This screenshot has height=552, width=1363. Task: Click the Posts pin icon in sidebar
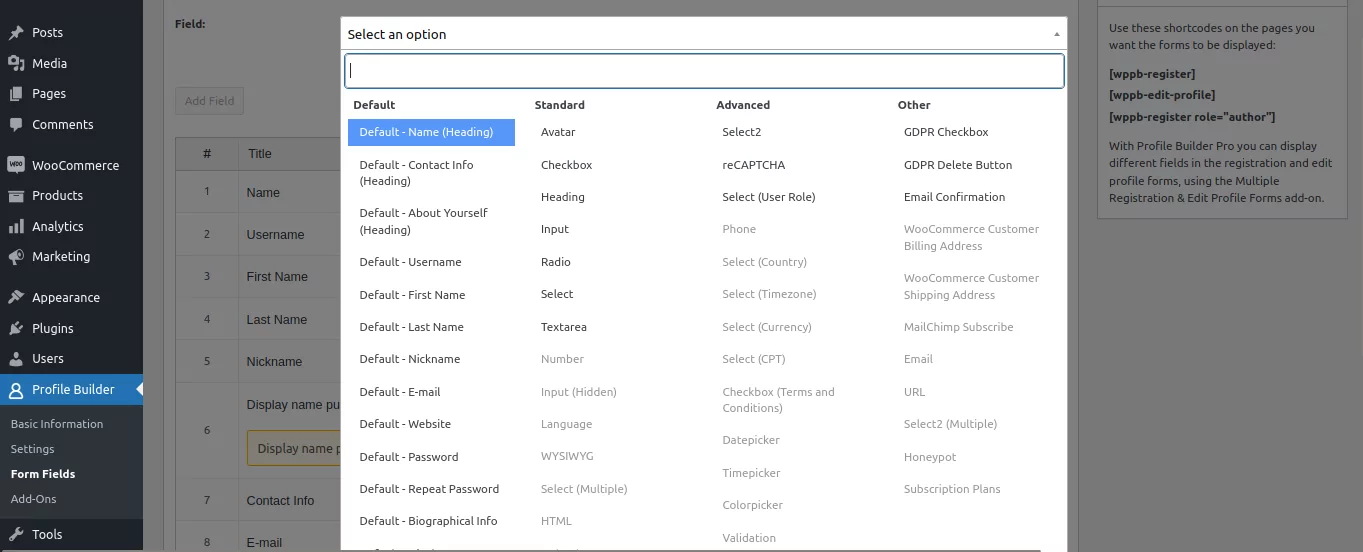pos(16,32)
